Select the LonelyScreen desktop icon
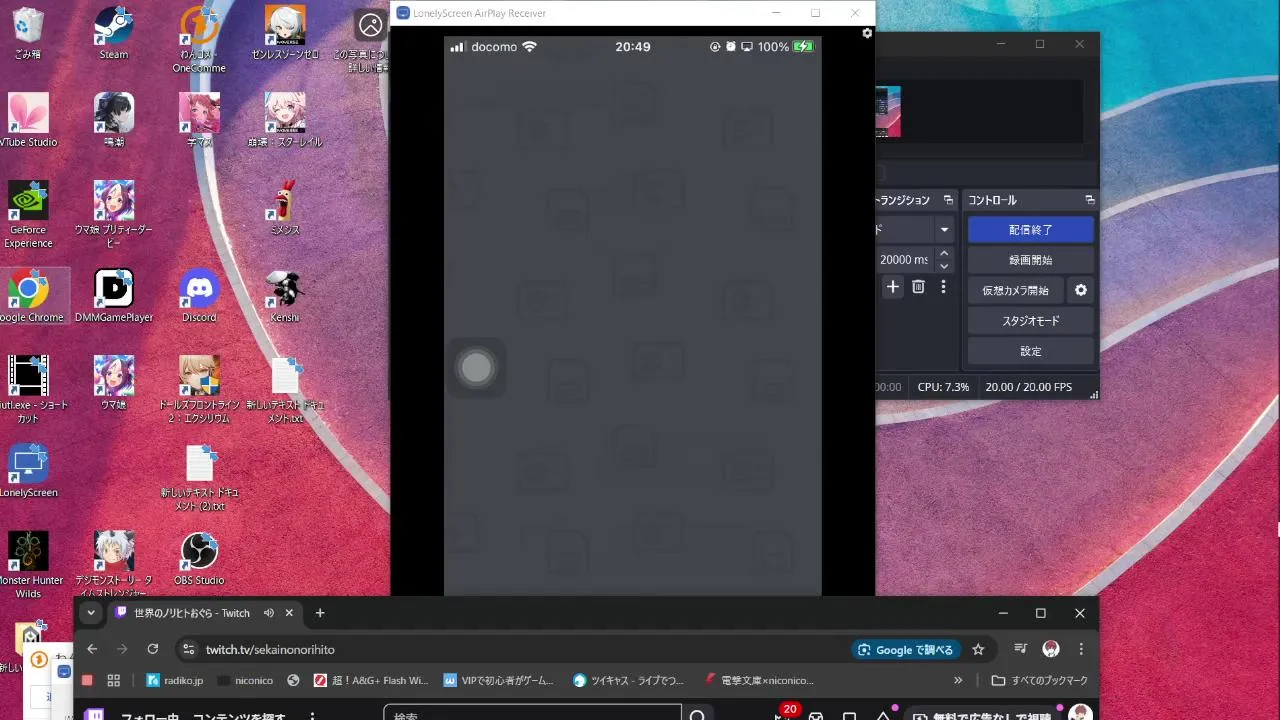Screen dimensions: 1280x720 [x=28, y=471]
